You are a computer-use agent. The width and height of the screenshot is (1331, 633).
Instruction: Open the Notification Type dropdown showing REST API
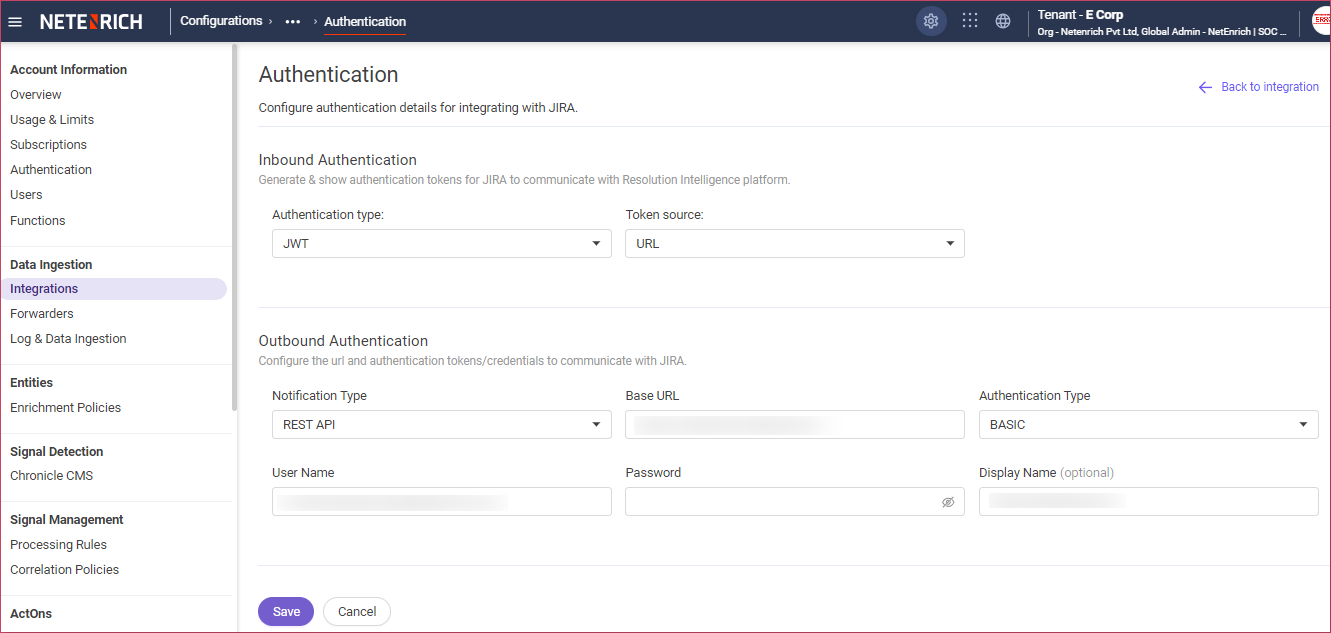click(x=441, y=424)
